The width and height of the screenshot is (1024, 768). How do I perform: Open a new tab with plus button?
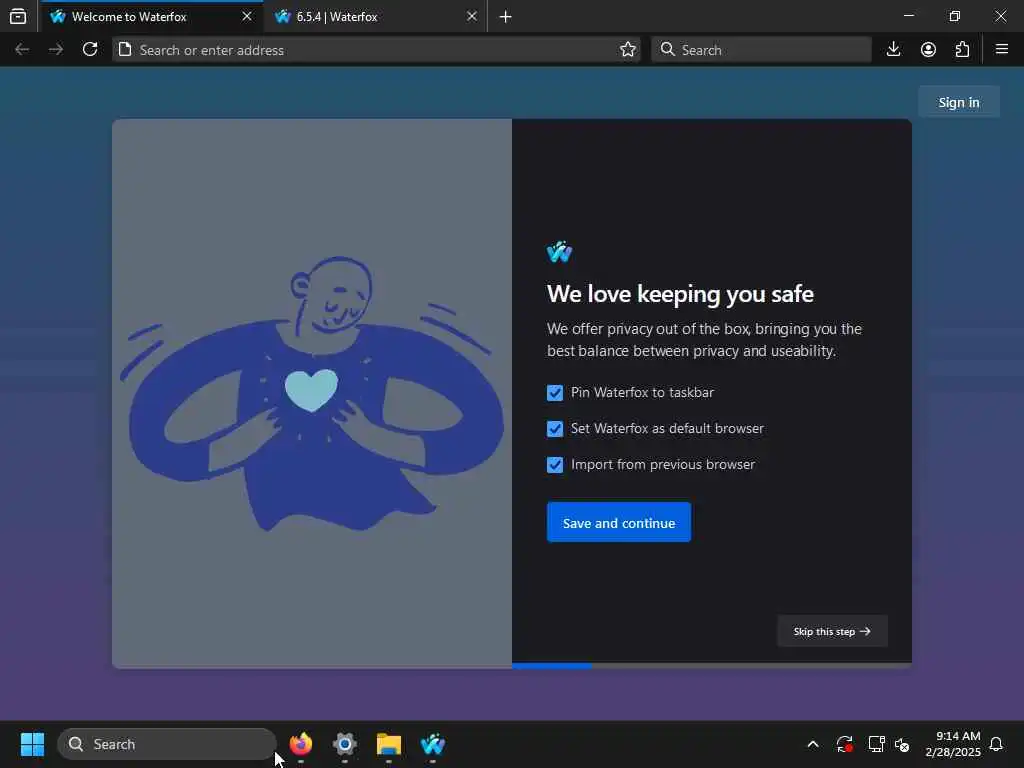point(505,17)
